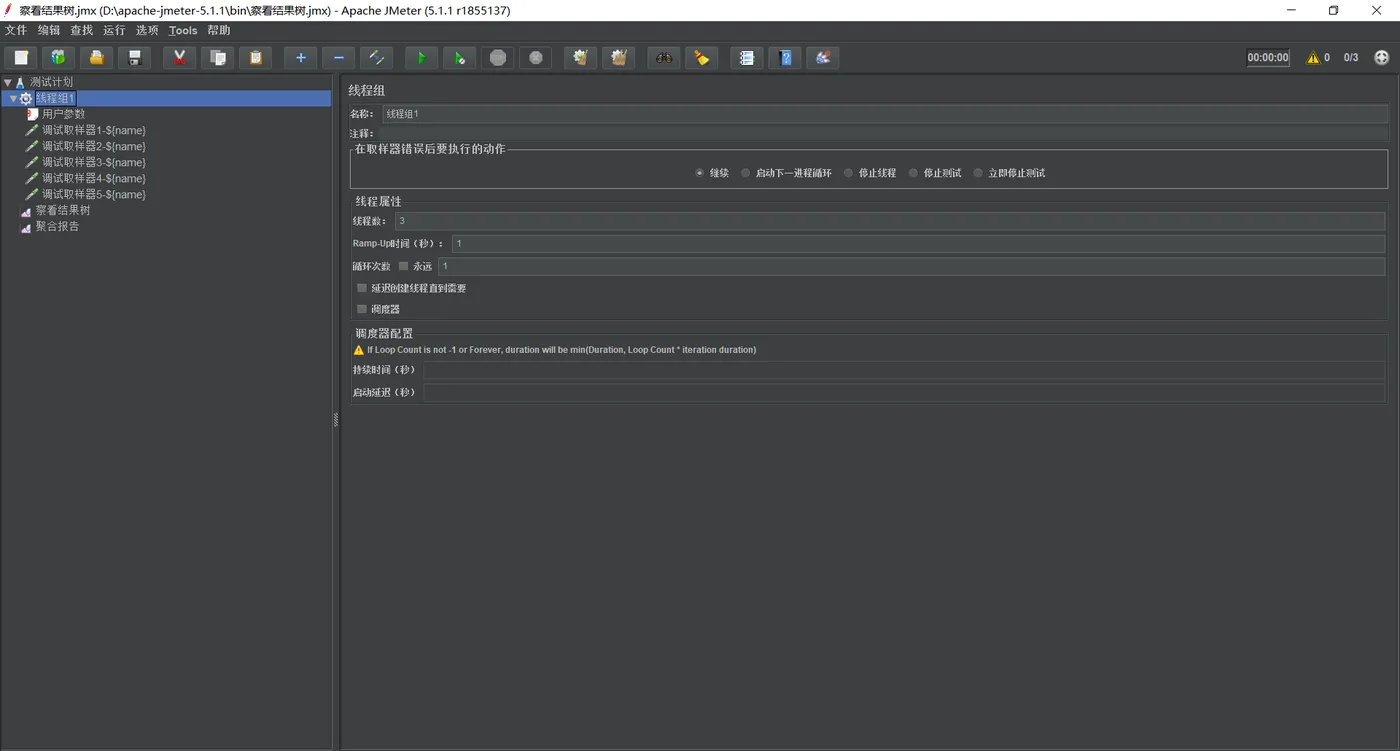Select the 察看结果树 listener node
The height and width of the screenshot is (751, 1400).
pyautogui.click(x=63, y=210)
